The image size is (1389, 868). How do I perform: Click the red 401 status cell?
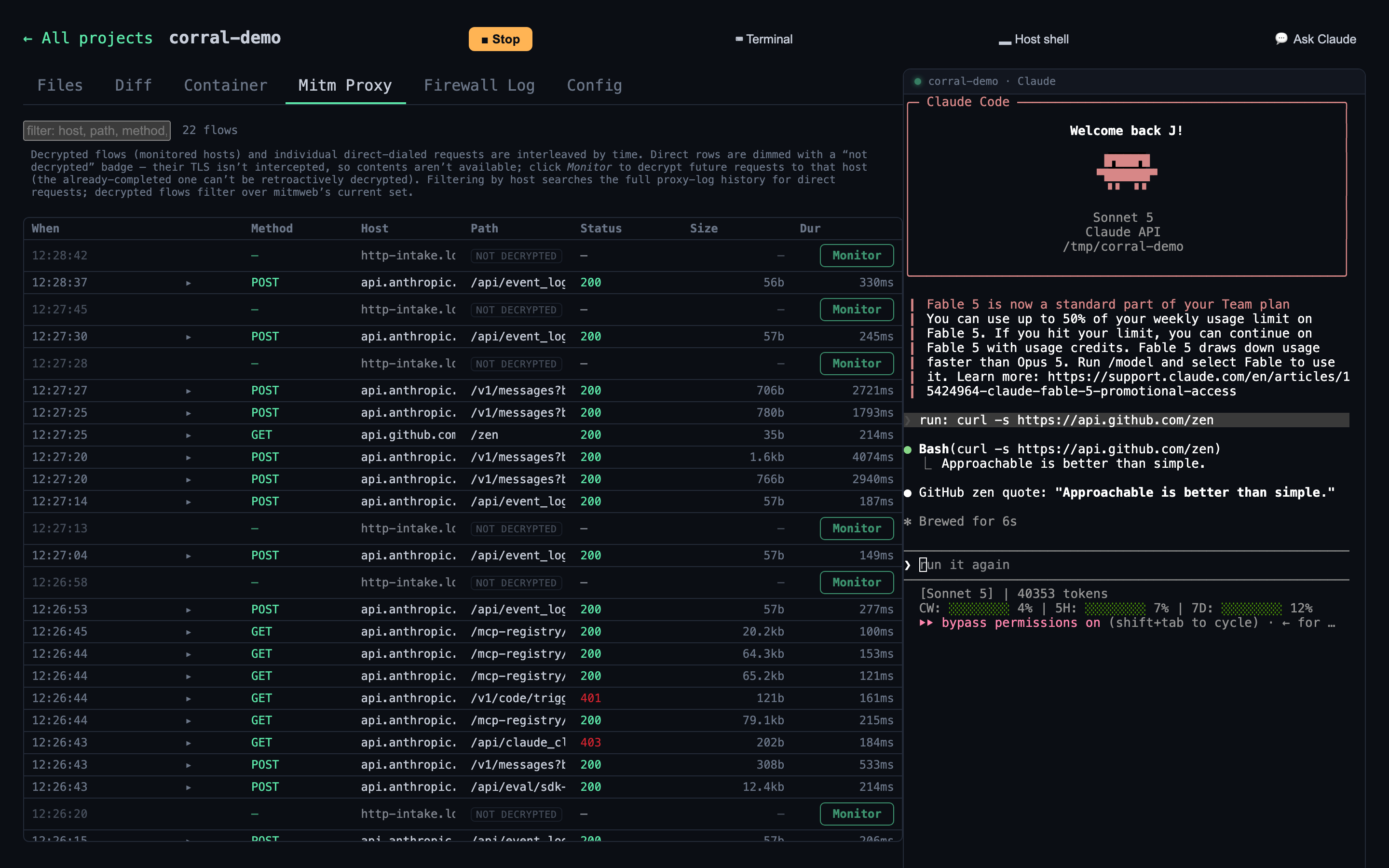pyautogui.click(x=591, y=698)
